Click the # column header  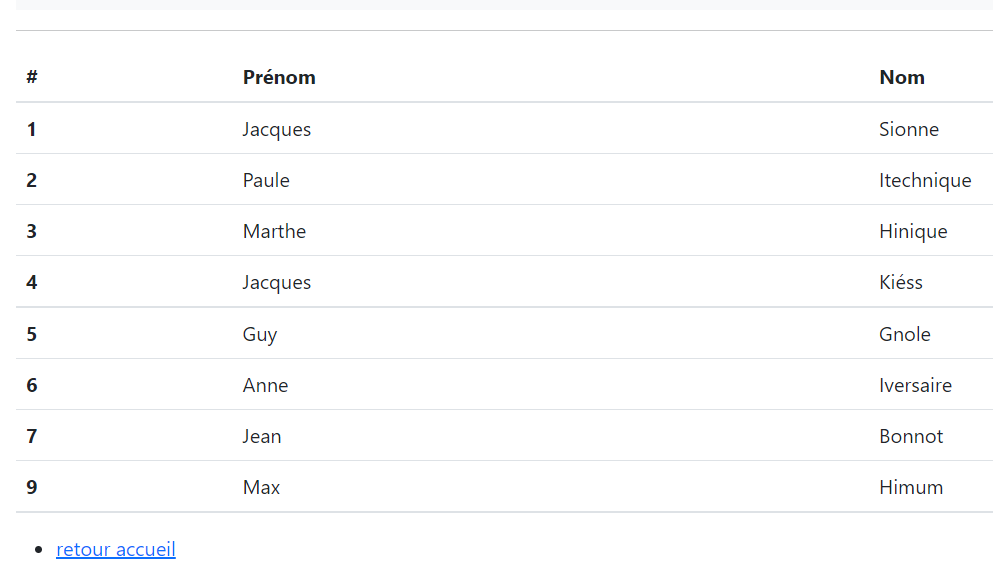tap(32, 77)
